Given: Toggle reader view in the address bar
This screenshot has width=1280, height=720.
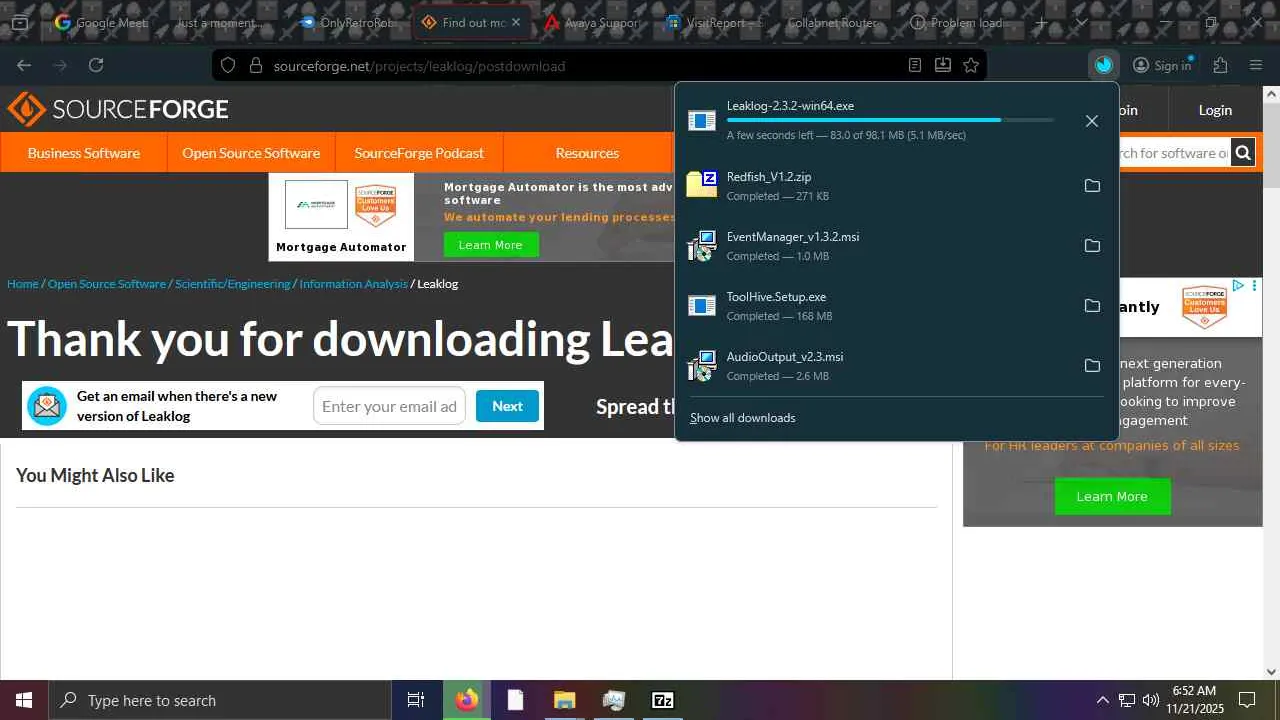Looking at the screenshot, I should pyautogui.click(x=915, y=66).
